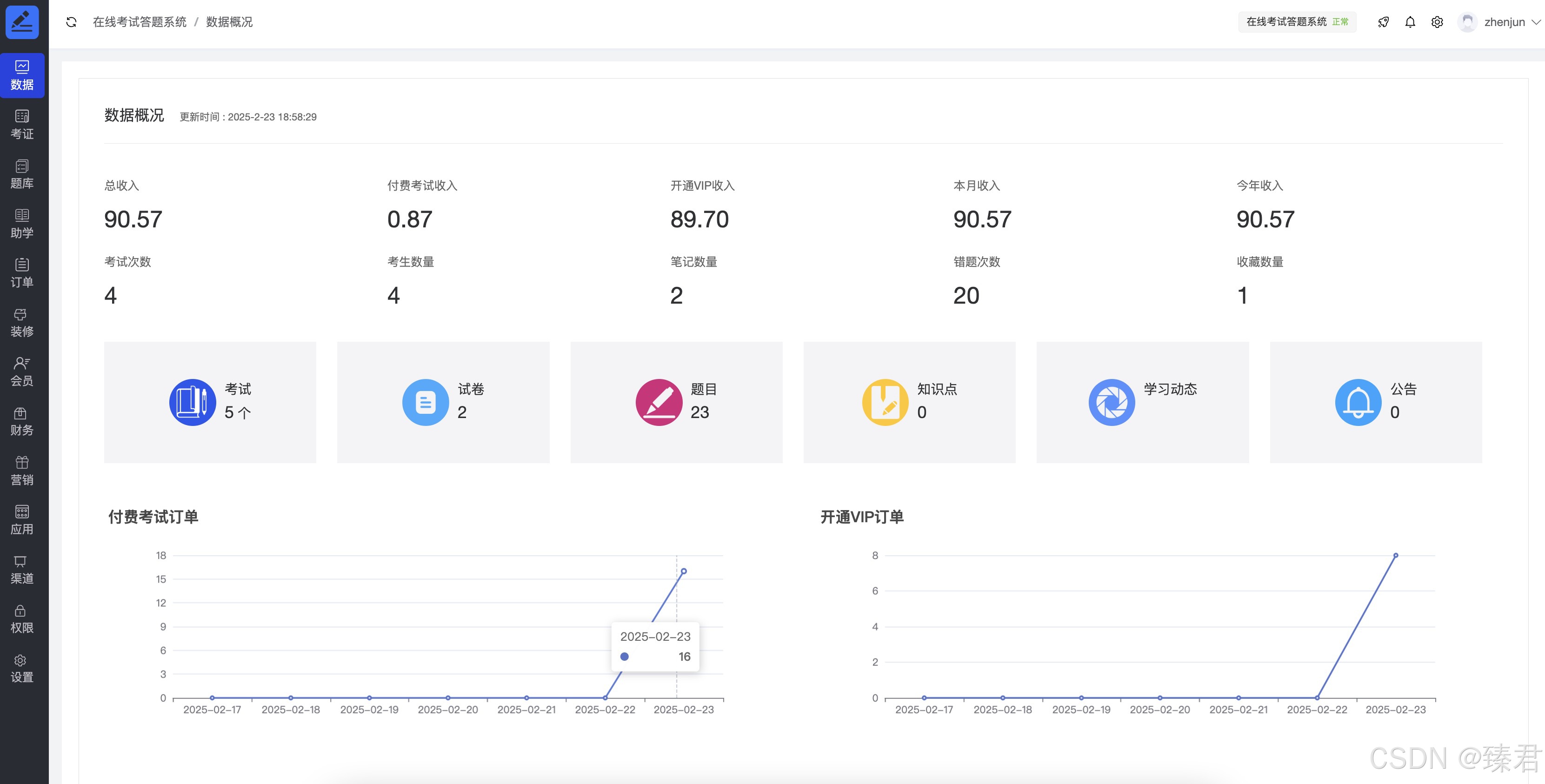The image size is (1545, 784).
Task: Click the yellow 知识点 bookmark icon
Action: [x=885, y=402]
